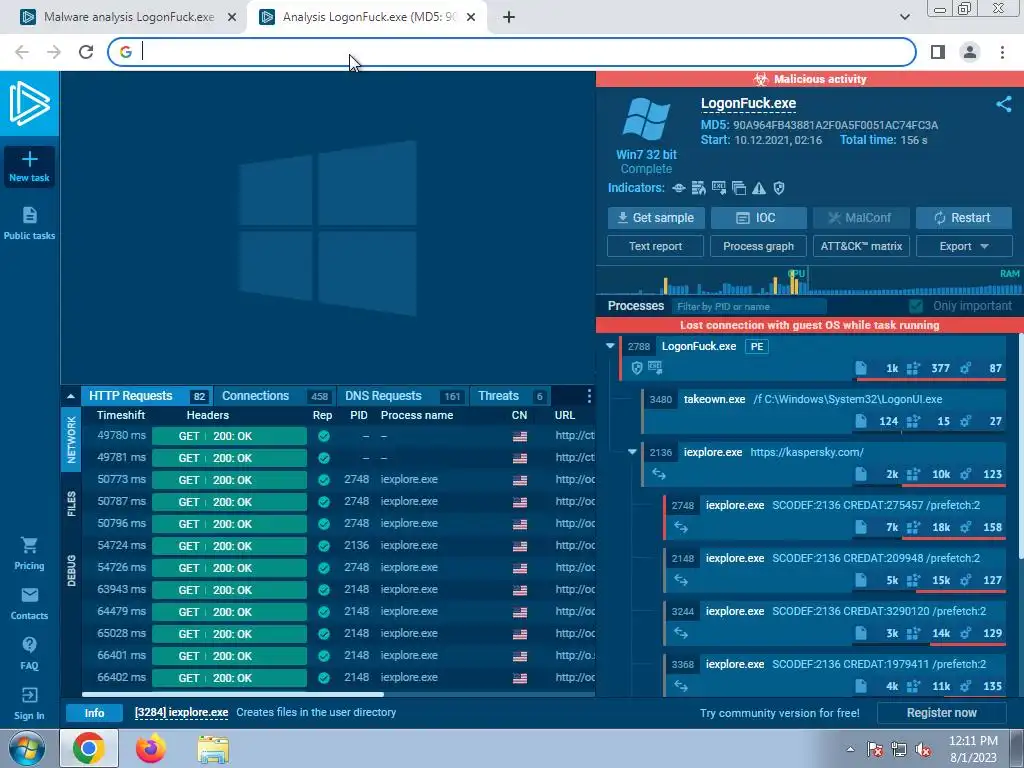The image size is (1024, 768).
Task: Click the Info button in status bar
Action: 94,713
